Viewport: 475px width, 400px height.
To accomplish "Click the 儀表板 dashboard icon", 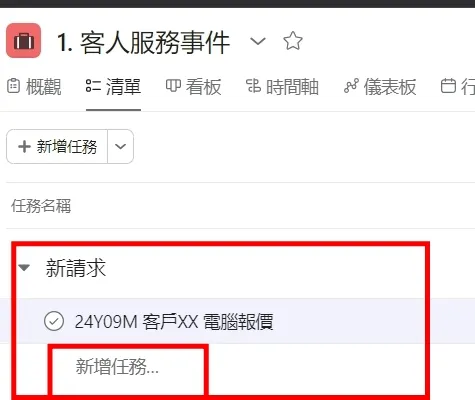I will click(x=351, y=86).
